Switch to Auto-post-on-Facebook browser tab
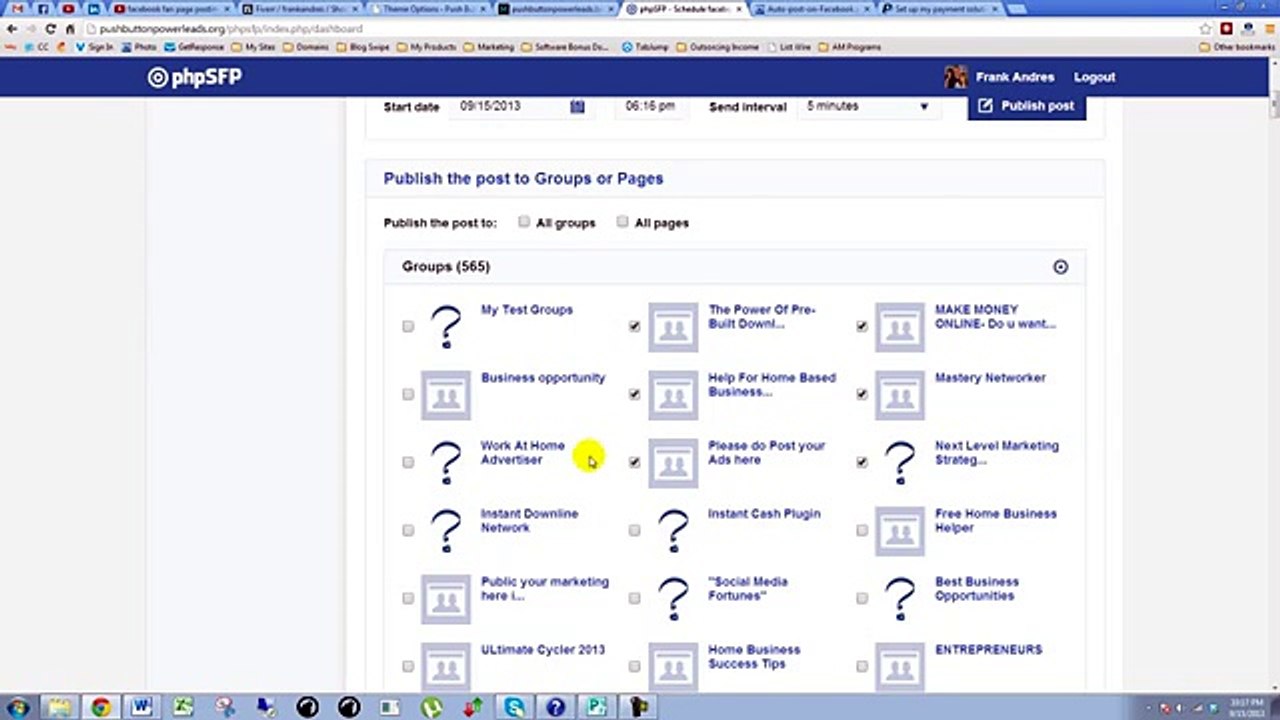Image resolution: width=1280 pixels, height=720 pixels. click(x=812, y=9)
